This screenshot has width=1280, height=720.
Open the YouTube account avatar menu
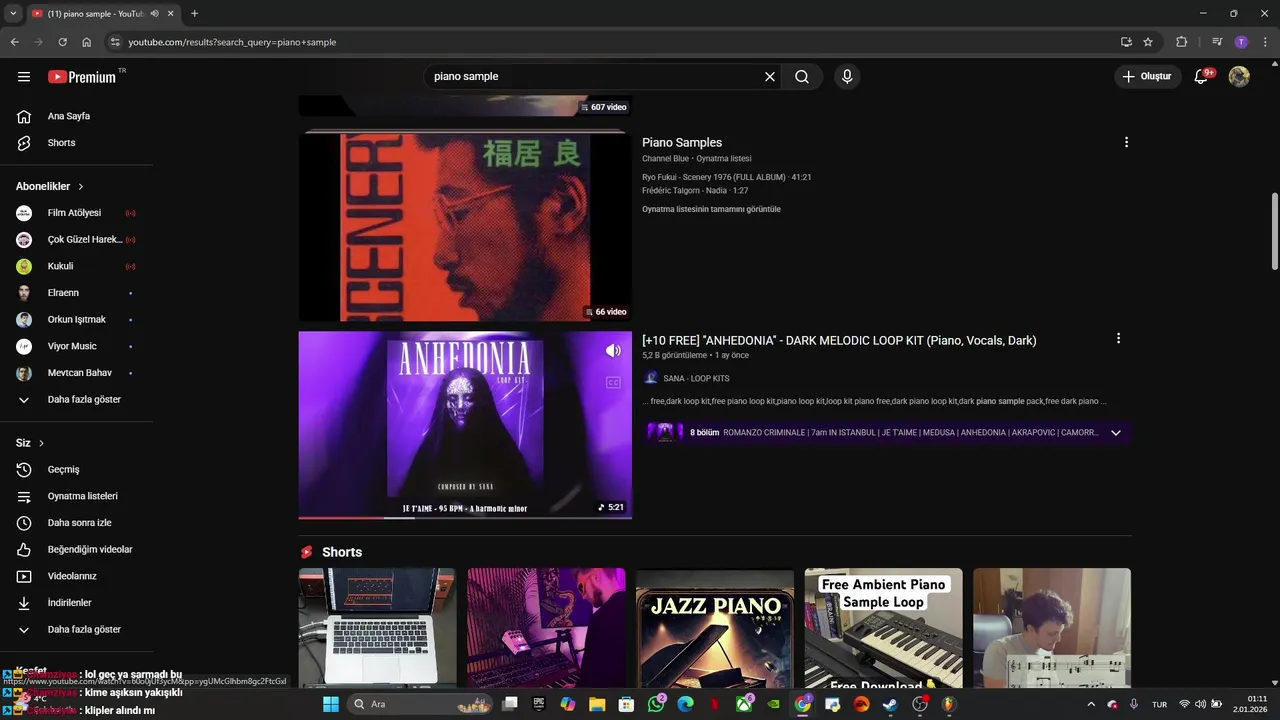1239,77
